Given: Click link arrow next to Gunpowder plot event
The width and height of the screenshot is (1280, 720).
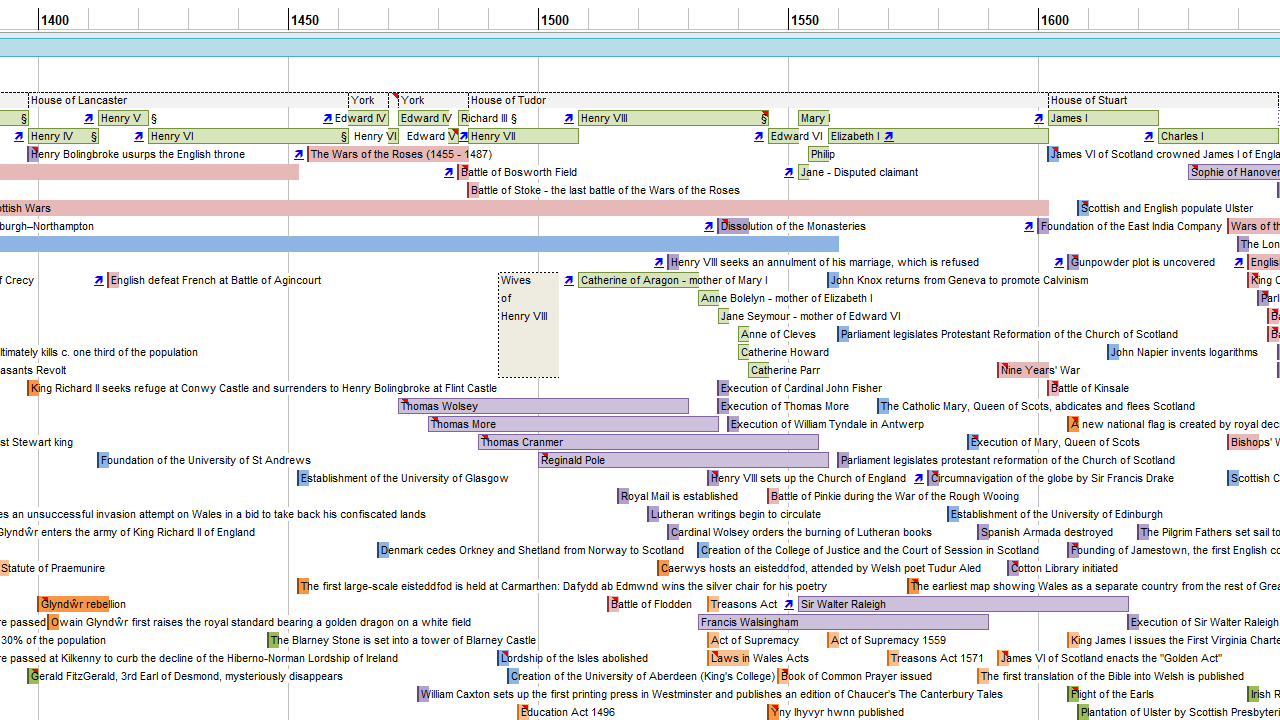Looking at the screenshot, I should [1058, 262].
